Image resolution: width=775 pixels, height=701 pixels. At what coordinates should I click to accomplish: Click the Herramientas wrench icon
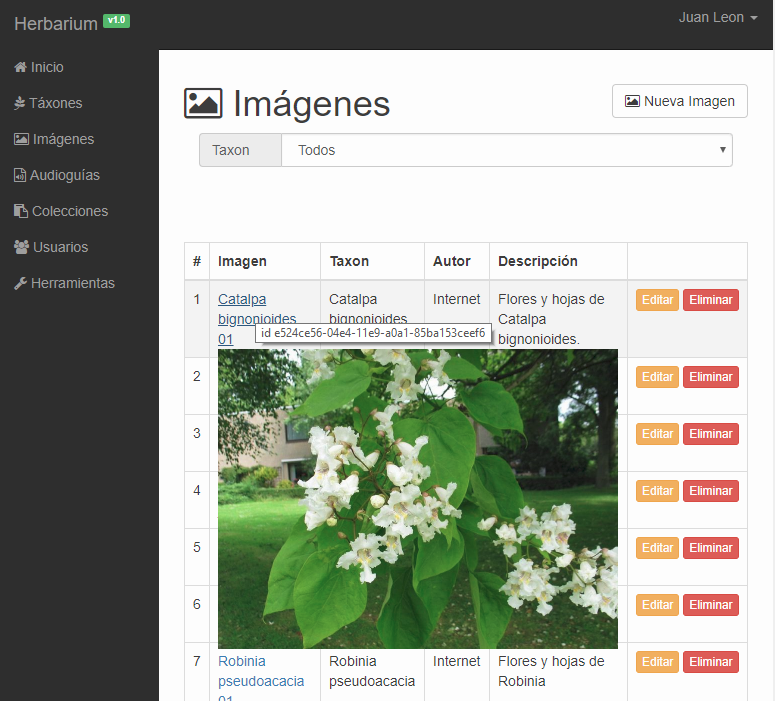[20, 283]
